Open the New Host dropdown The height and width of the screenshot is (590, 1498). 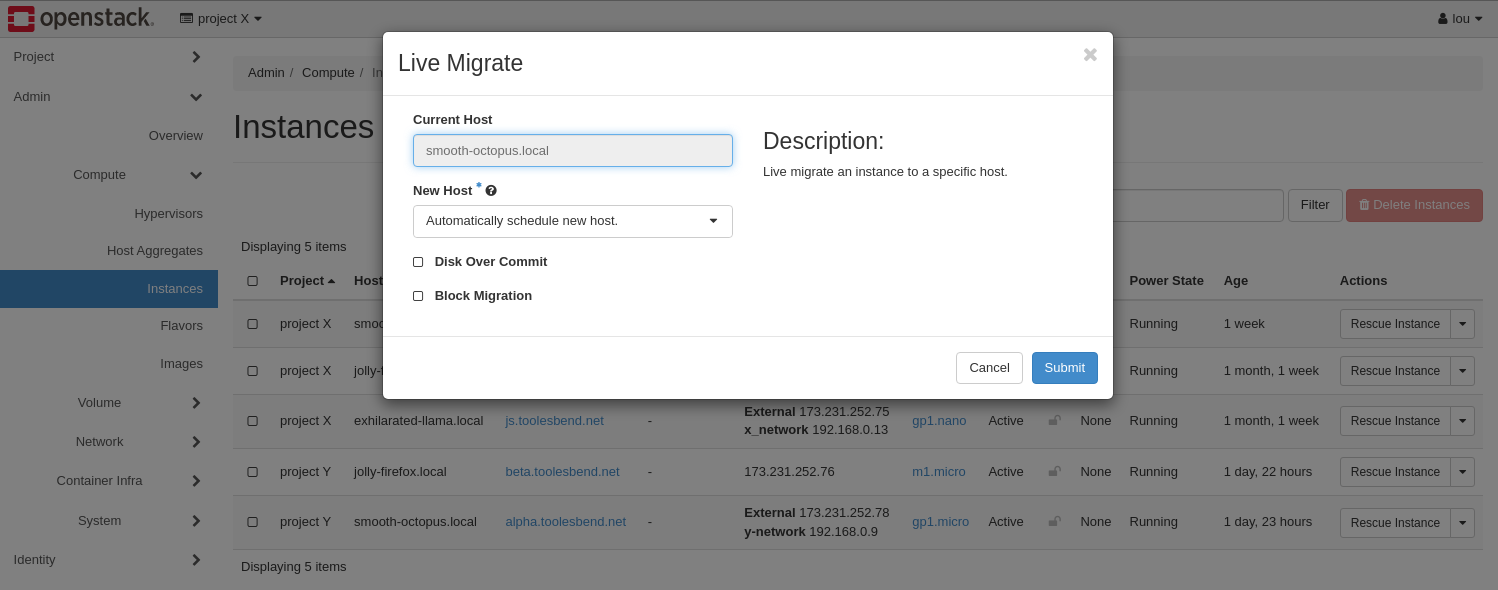[572, 221]
